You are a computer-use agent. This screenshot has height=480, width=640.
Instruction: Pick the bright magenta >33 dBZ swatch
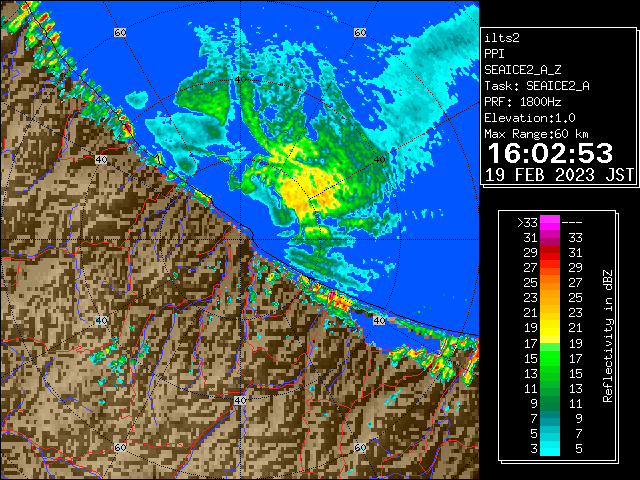click(550, 222)
